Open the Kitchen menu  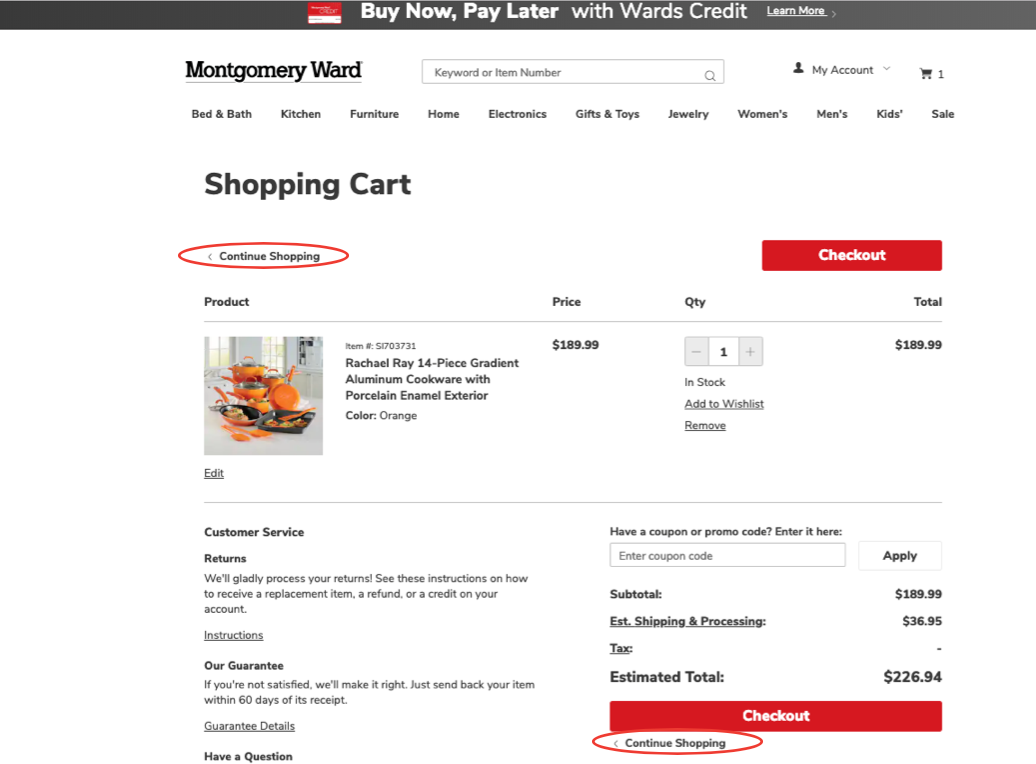[301, 114]
